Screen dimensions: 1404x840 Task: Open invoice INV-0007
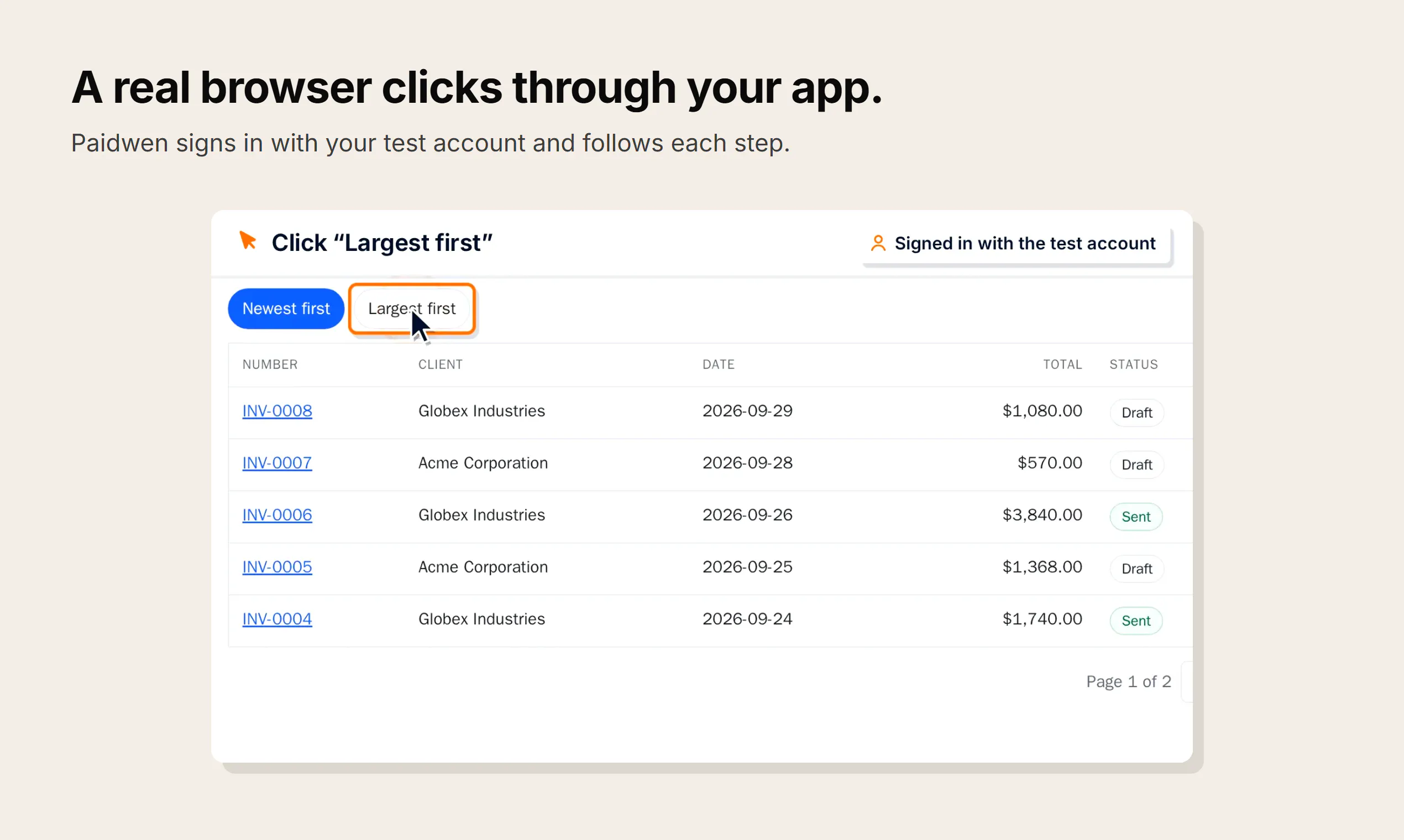point(277,463)
